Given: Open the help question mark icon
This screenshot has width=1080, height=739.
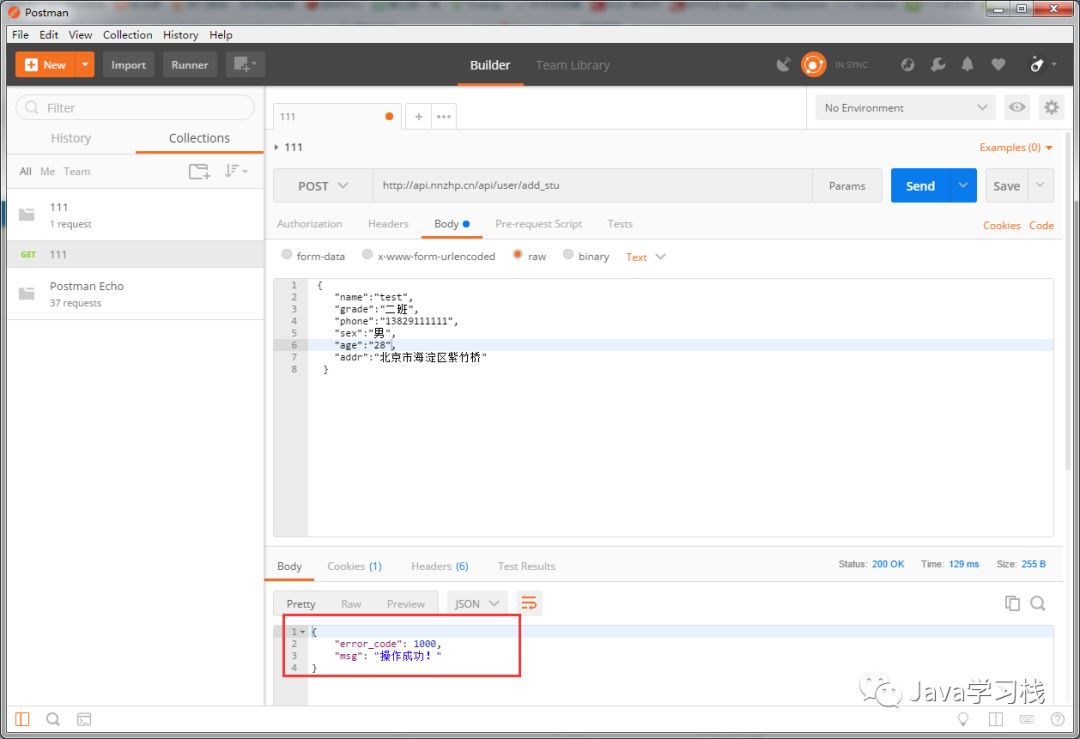Looking at the screenshot, I should [x=1057, y=719].
